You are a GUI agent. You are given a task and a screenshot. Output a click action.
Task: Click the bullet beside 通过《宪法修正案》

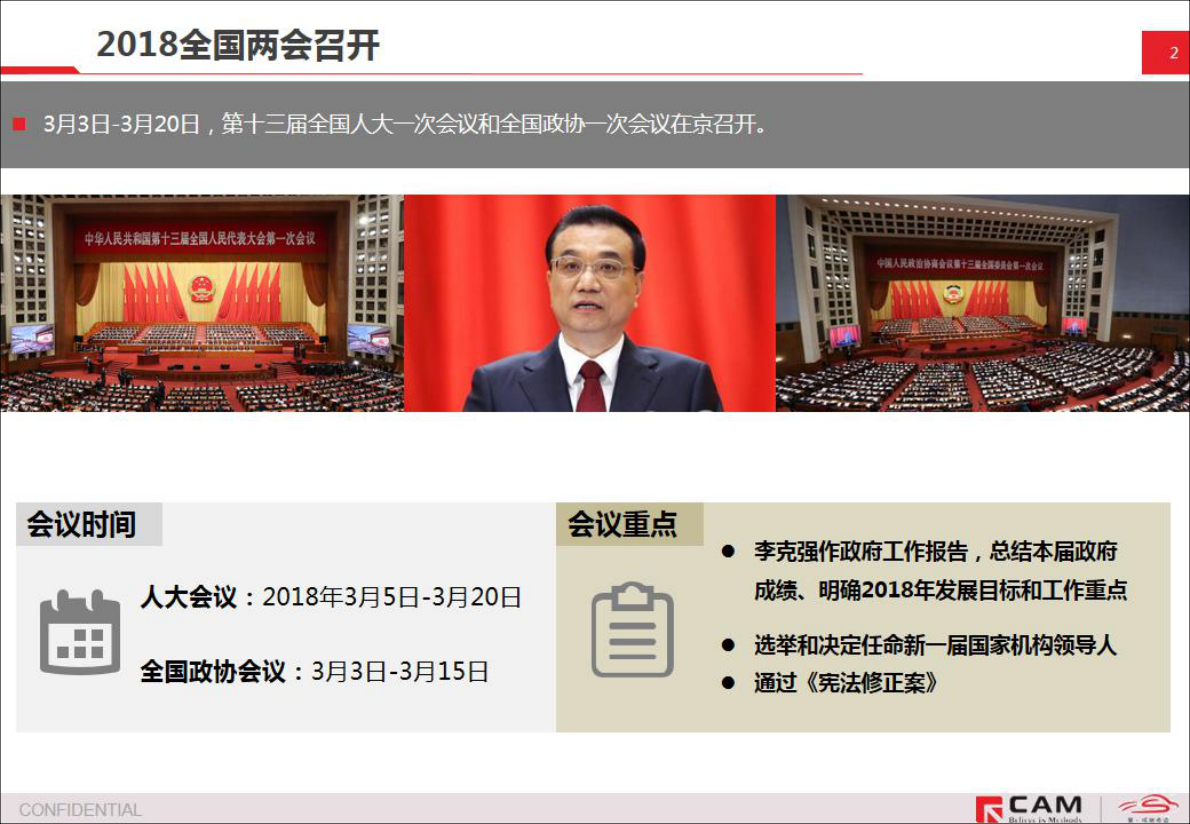tap(728, 683)
